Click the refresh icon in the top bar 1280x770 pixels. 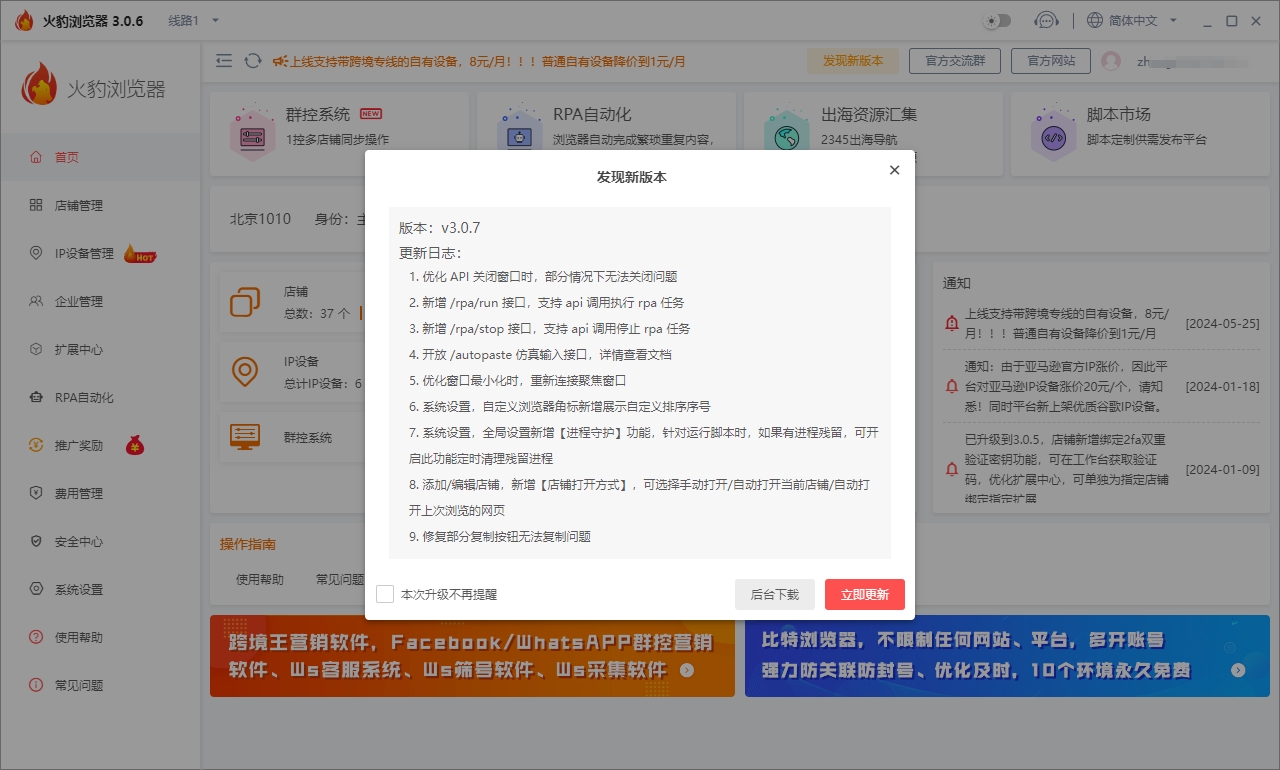point(253,61)
